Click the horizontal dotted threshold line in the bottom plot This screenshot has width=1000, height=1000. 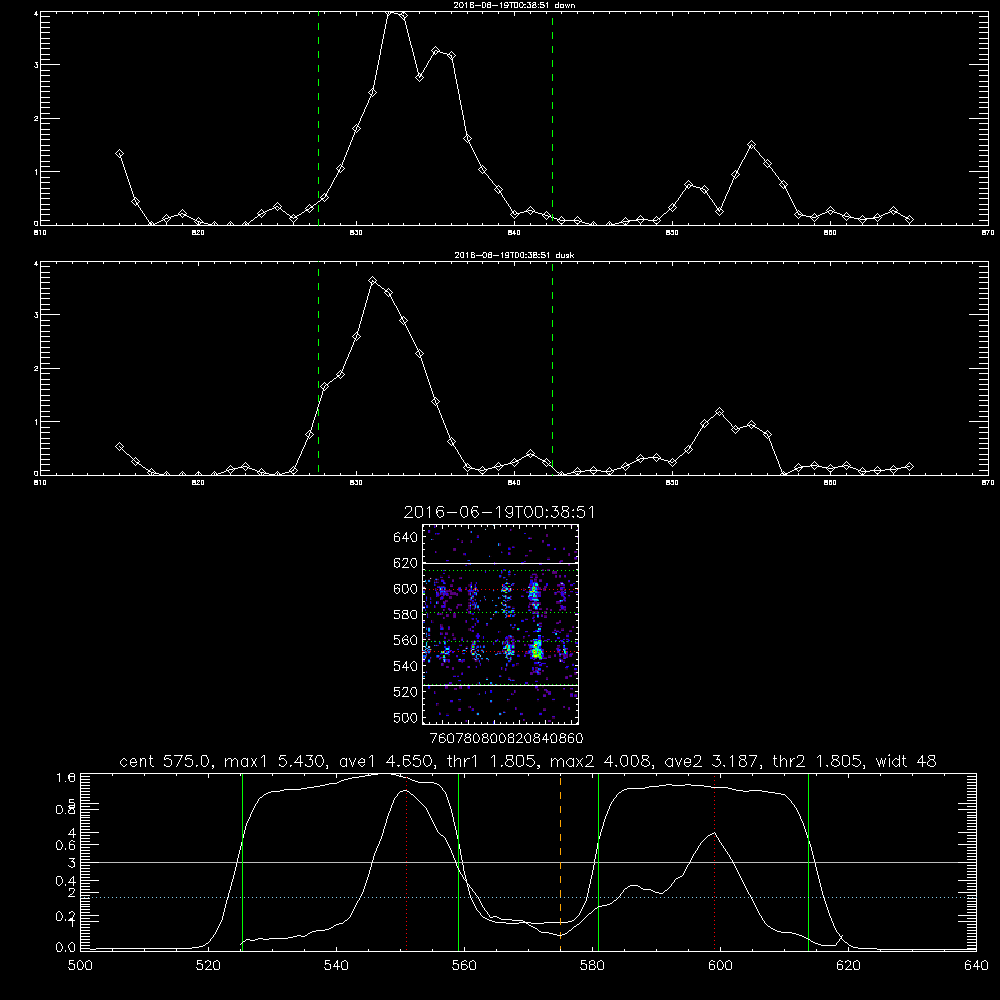[528, 897]
